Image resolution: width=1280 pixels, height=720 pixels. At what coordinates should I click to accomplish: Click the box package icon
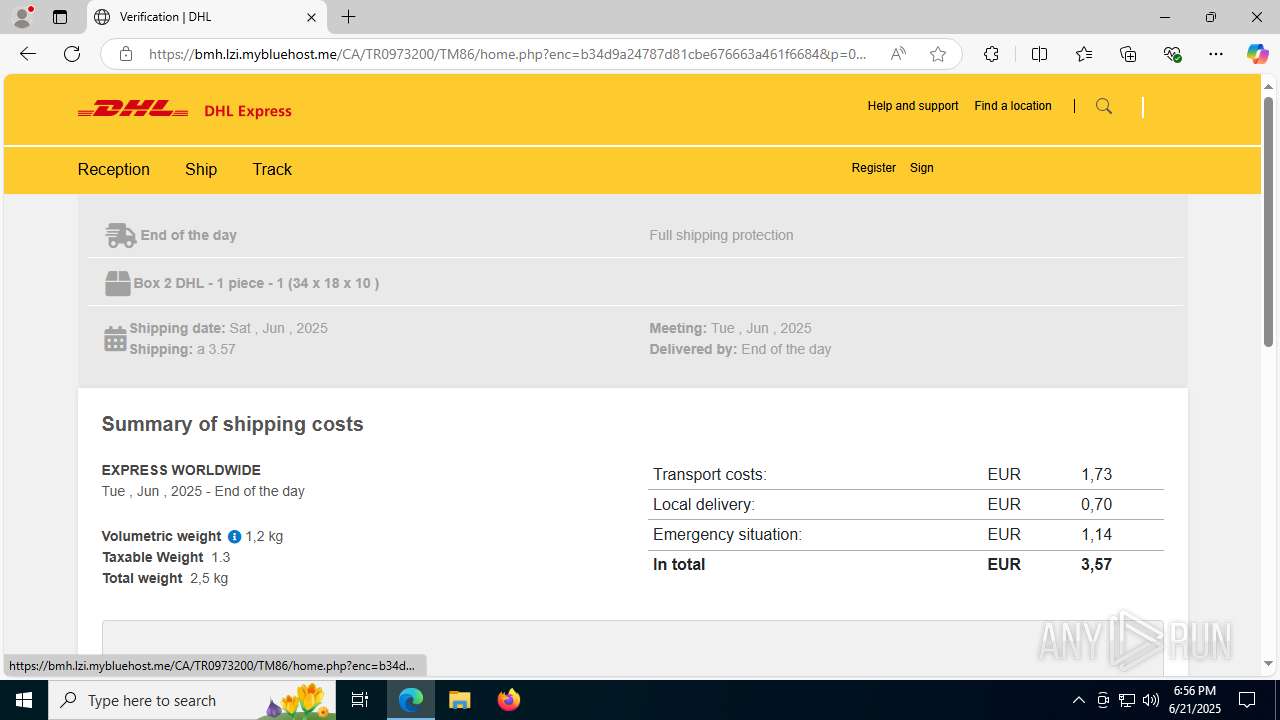(x=117, y=283)
